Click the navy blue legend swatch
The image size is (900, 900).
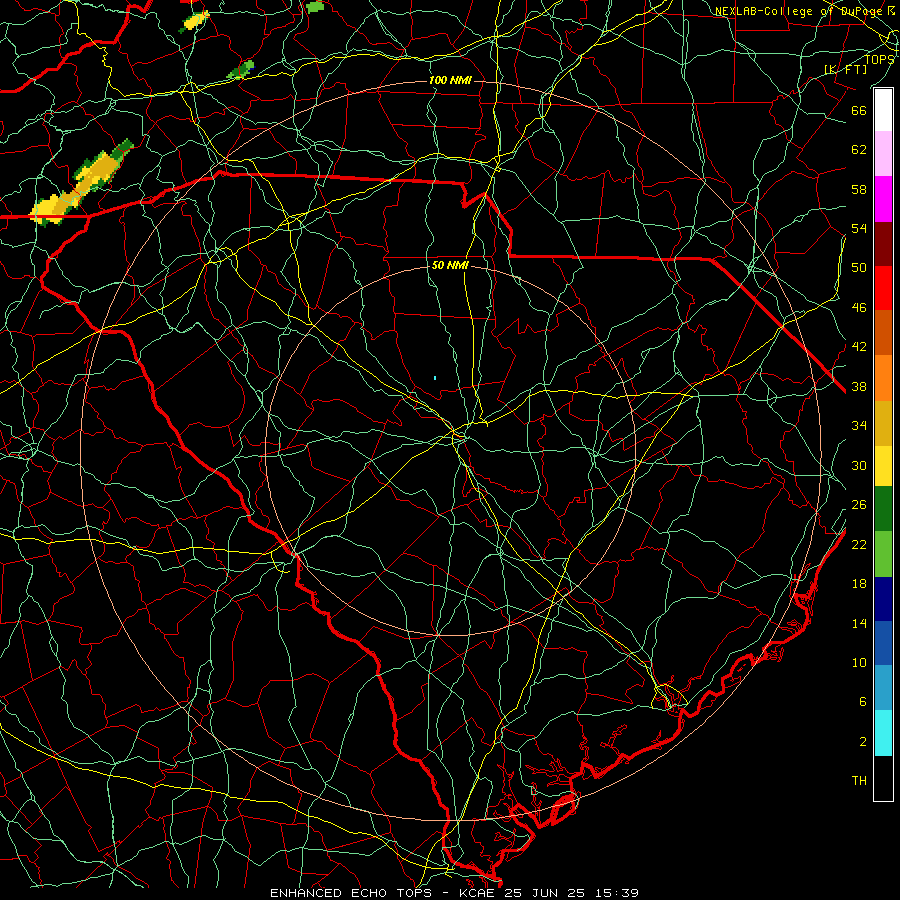[883, 599]
